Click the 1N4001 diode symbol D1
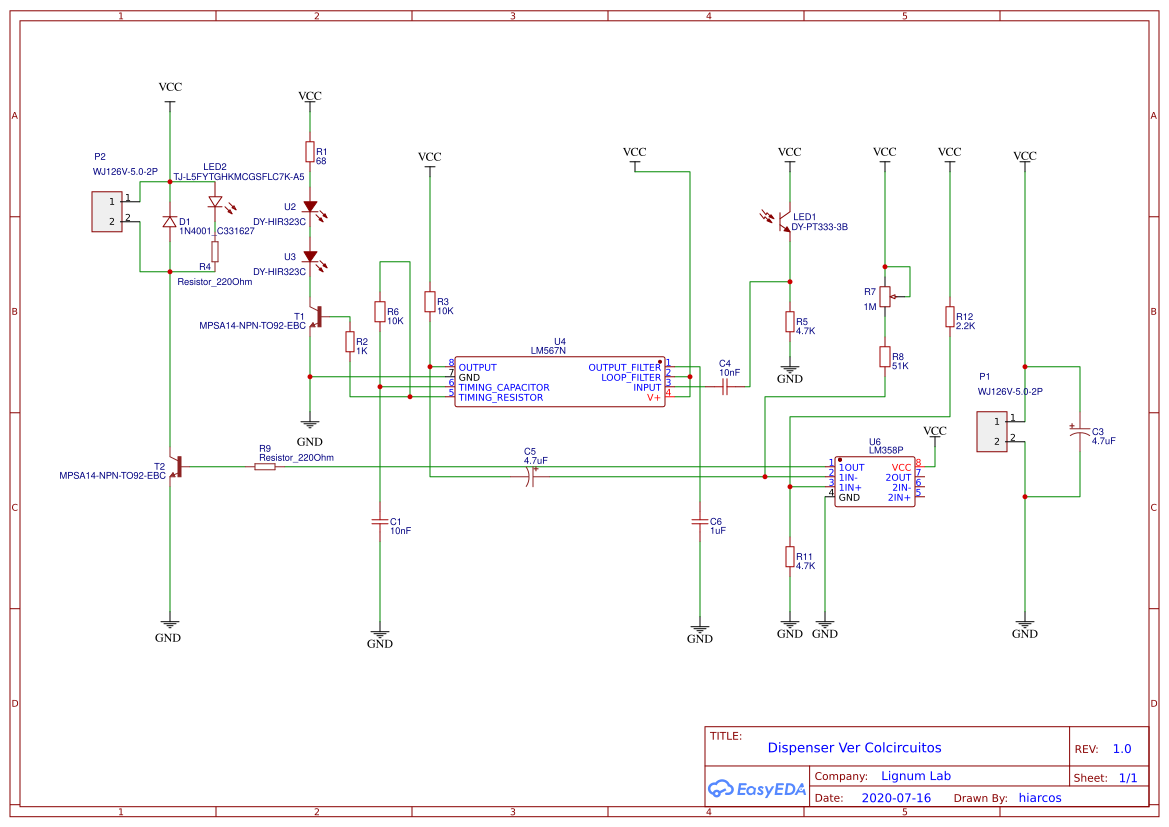The width and height of the screenshot is (1169, 827). [x=168, y=222]
